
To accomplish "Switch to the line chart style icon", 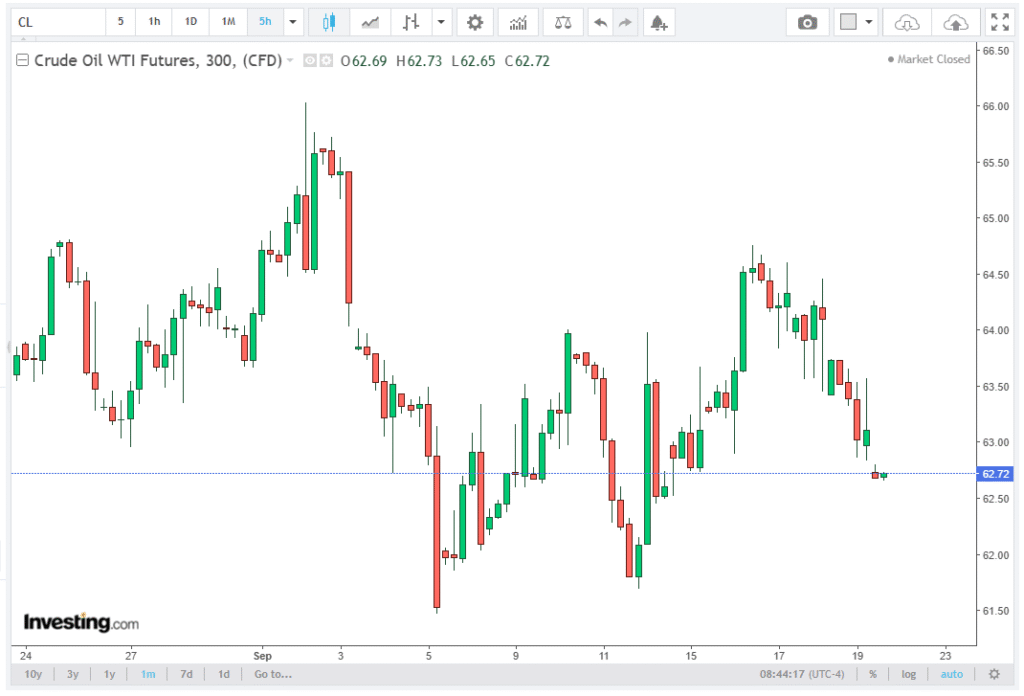I will click(x=370, y=22).
